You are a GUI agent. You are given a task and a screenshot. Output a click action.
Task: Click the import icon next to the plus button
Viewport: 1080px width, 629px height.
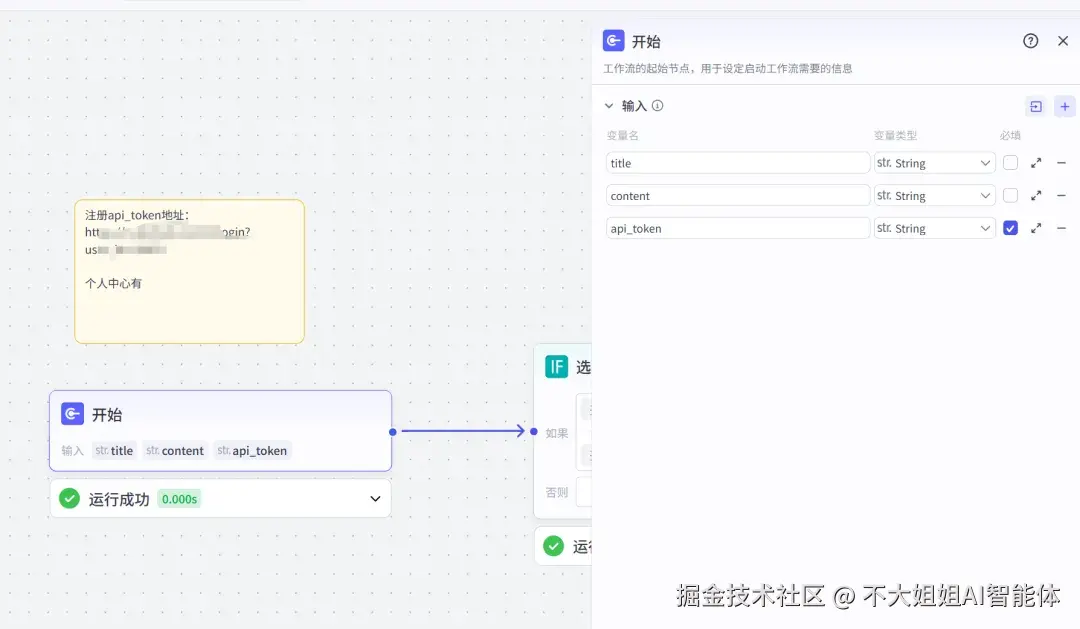1035,105
